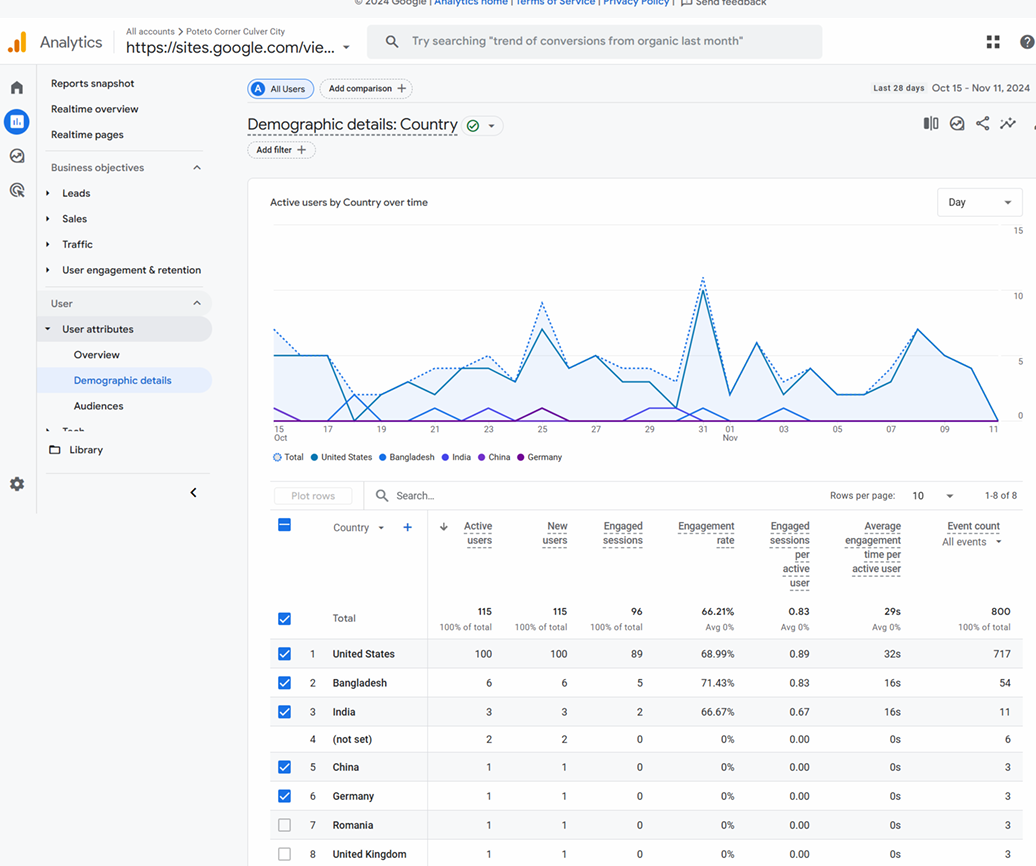
Task: Click the table search field
Action: 450,496
